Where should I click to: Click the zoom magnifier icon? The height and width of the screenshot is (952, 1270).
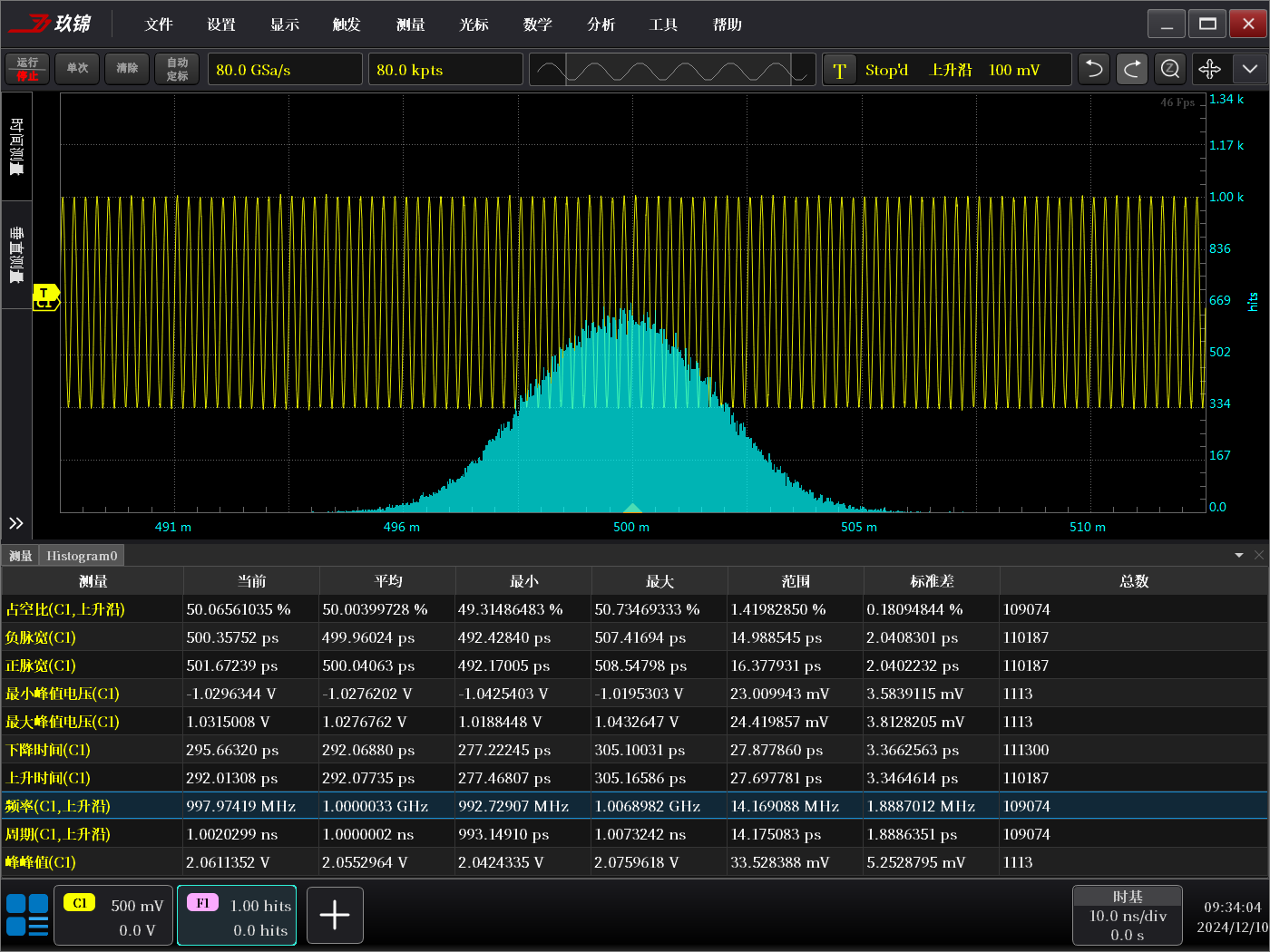[x=1170, y=69]
